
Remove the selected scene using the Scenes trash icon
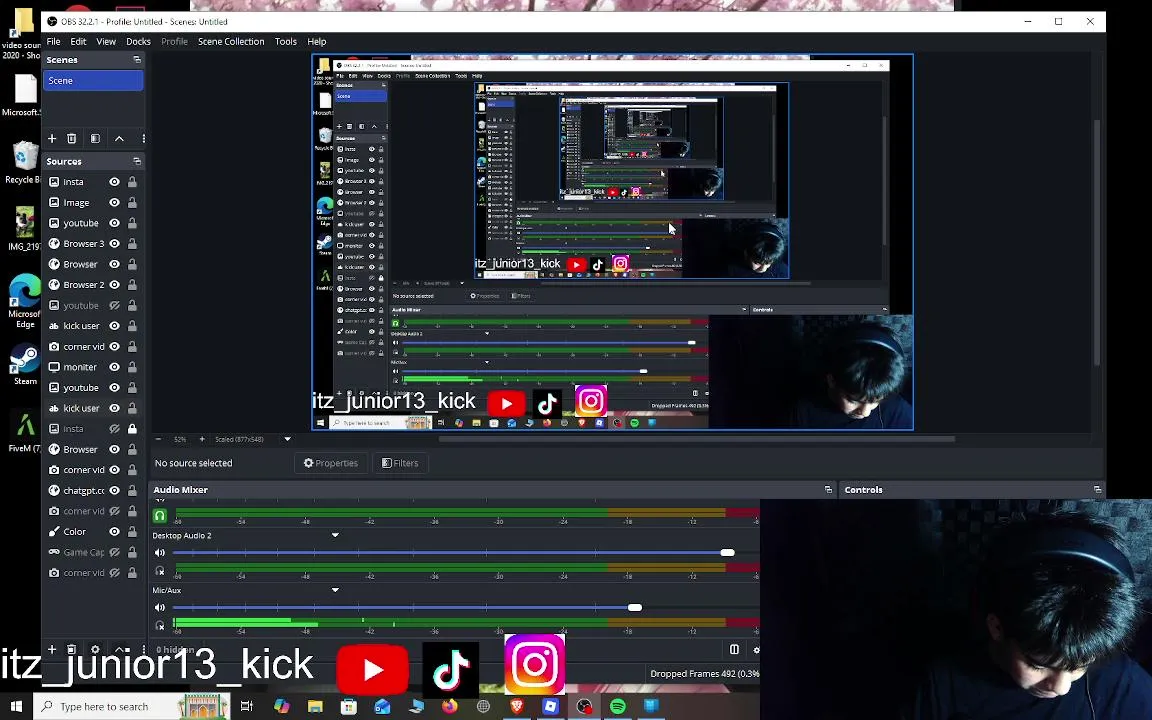pos(71,138)
